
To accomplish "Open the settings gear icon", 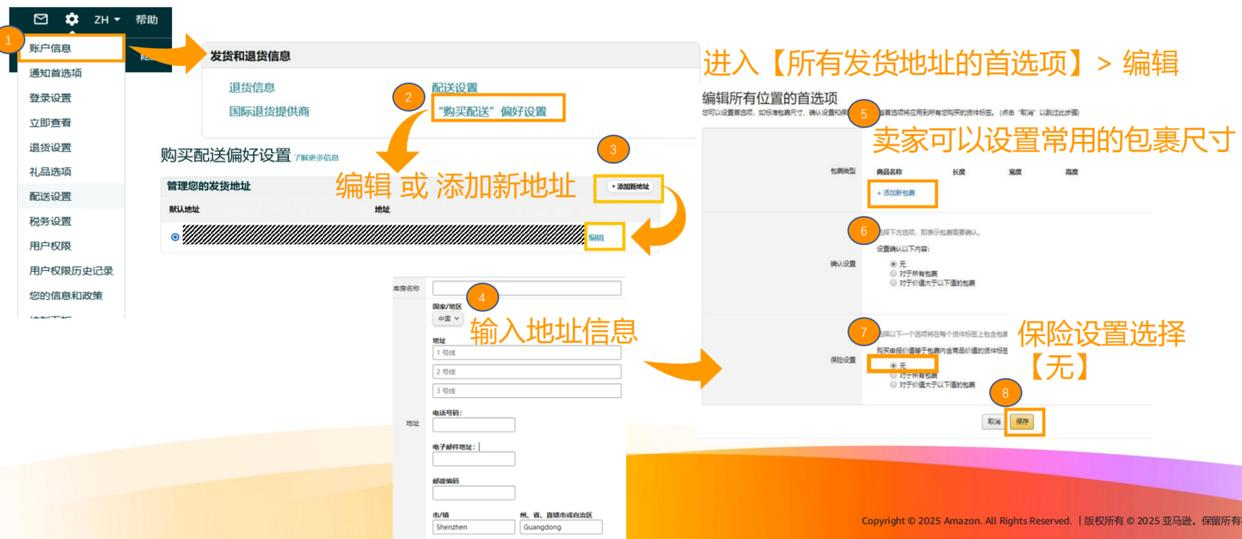I will point(72,19).
